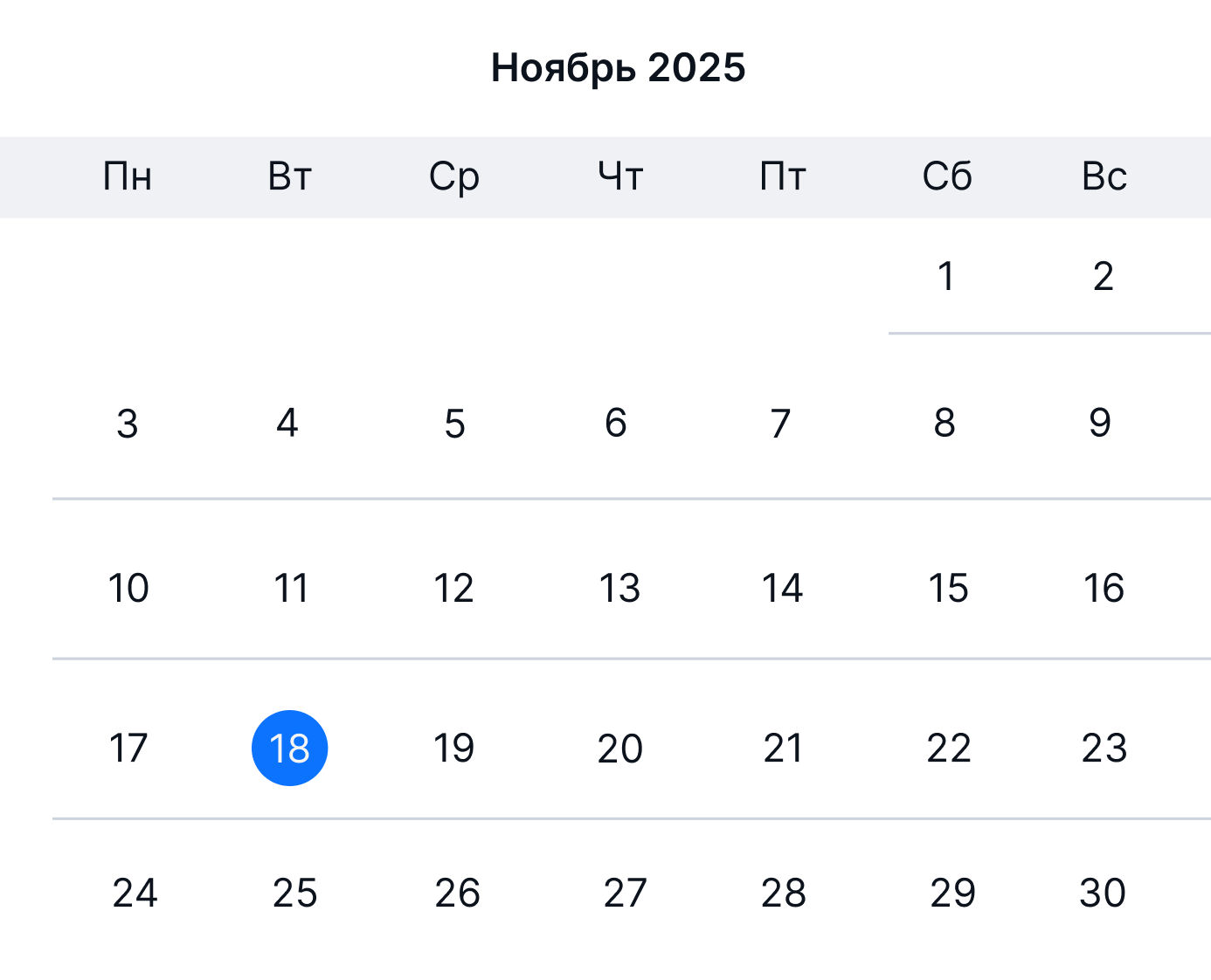The width and height of the screenshot is (1211, 980).
Task: Click date 22 under Сб
Action: tap(946, 748)
